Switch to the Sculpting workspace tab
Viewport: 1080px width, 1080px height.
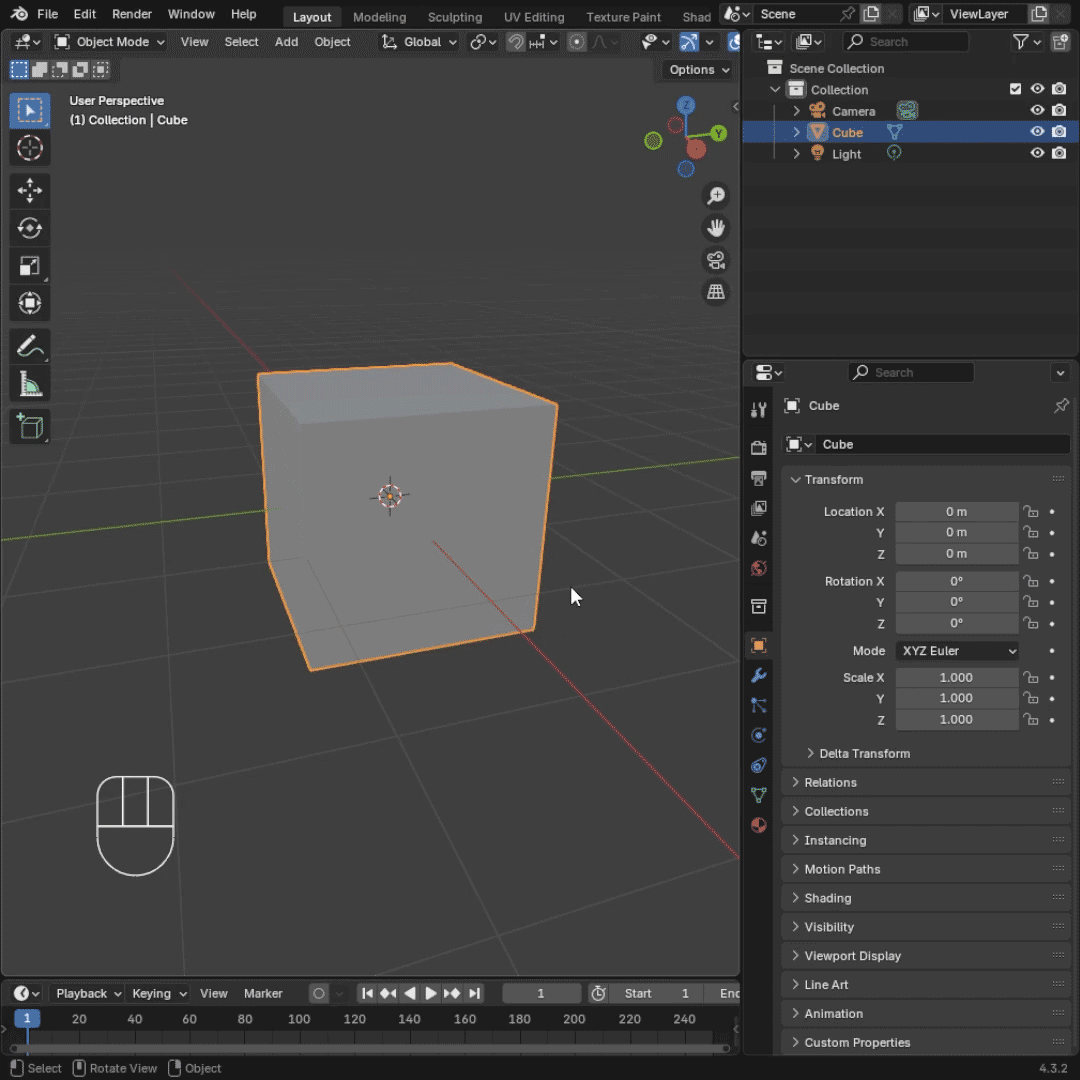454,17
